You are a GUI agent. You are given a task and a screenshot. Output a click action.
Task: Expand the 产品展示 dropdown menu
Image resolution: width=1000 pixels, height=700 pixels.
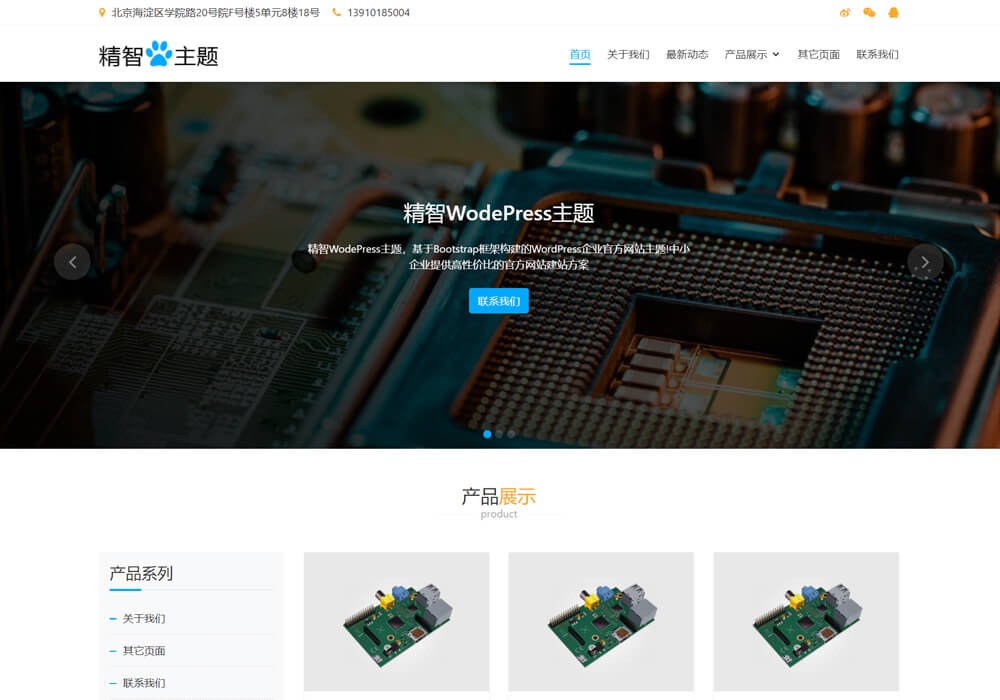pyautogui.click(x=751, y=54)
